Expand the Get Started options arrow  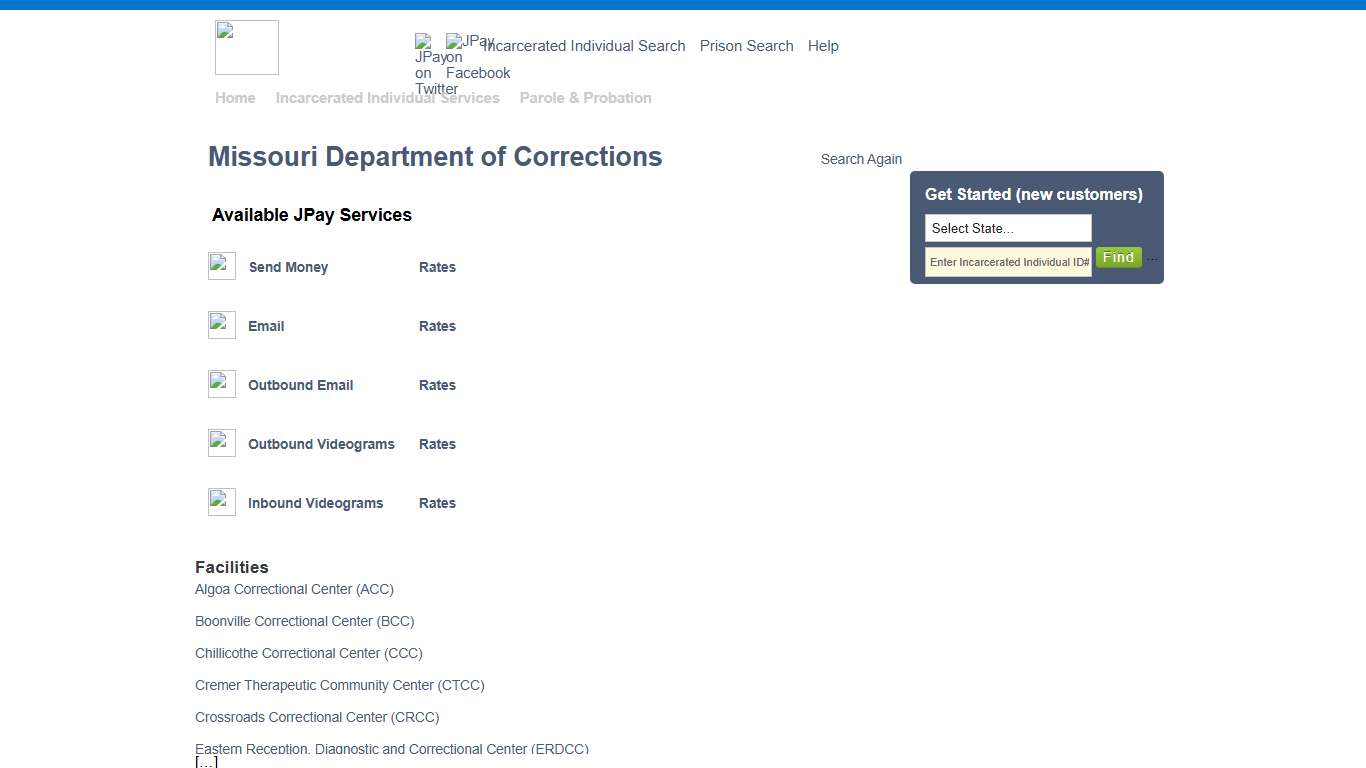tap(1152, 257)
